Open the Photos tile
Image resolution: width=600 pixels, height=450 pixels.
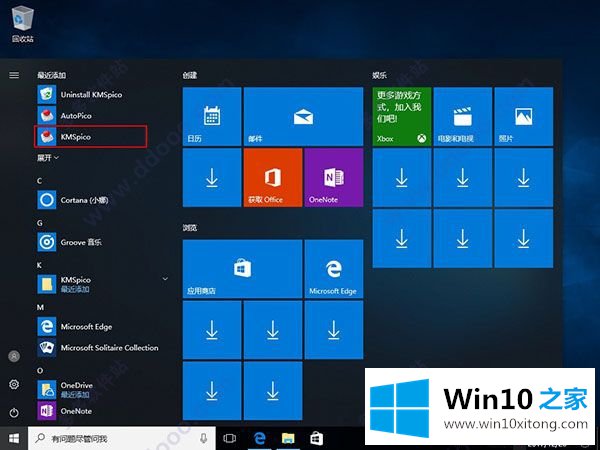[523, 116]
